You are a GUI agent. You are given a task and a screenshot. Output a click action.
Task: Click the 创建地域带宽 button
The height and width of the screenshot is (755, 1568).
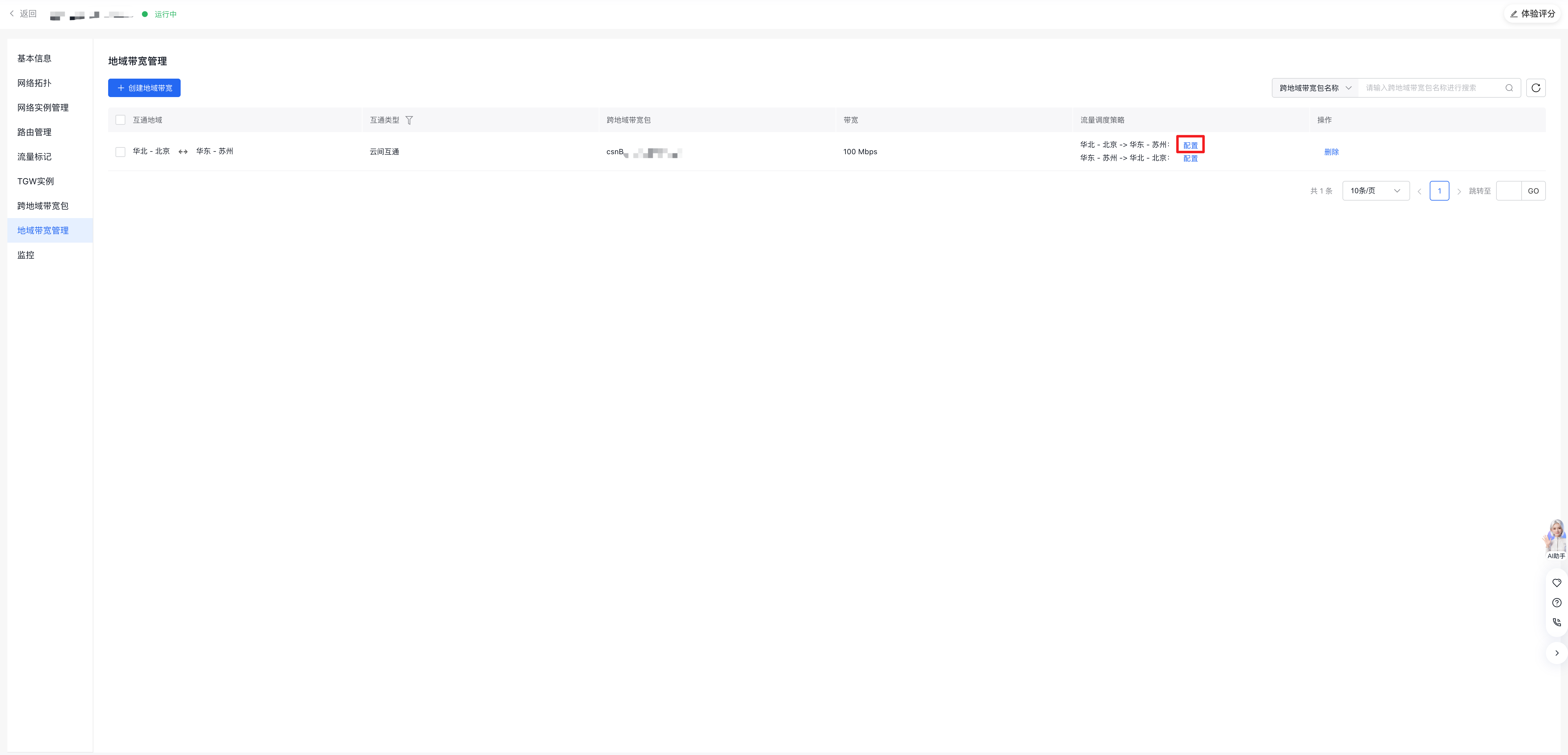[x=144, y=88]
